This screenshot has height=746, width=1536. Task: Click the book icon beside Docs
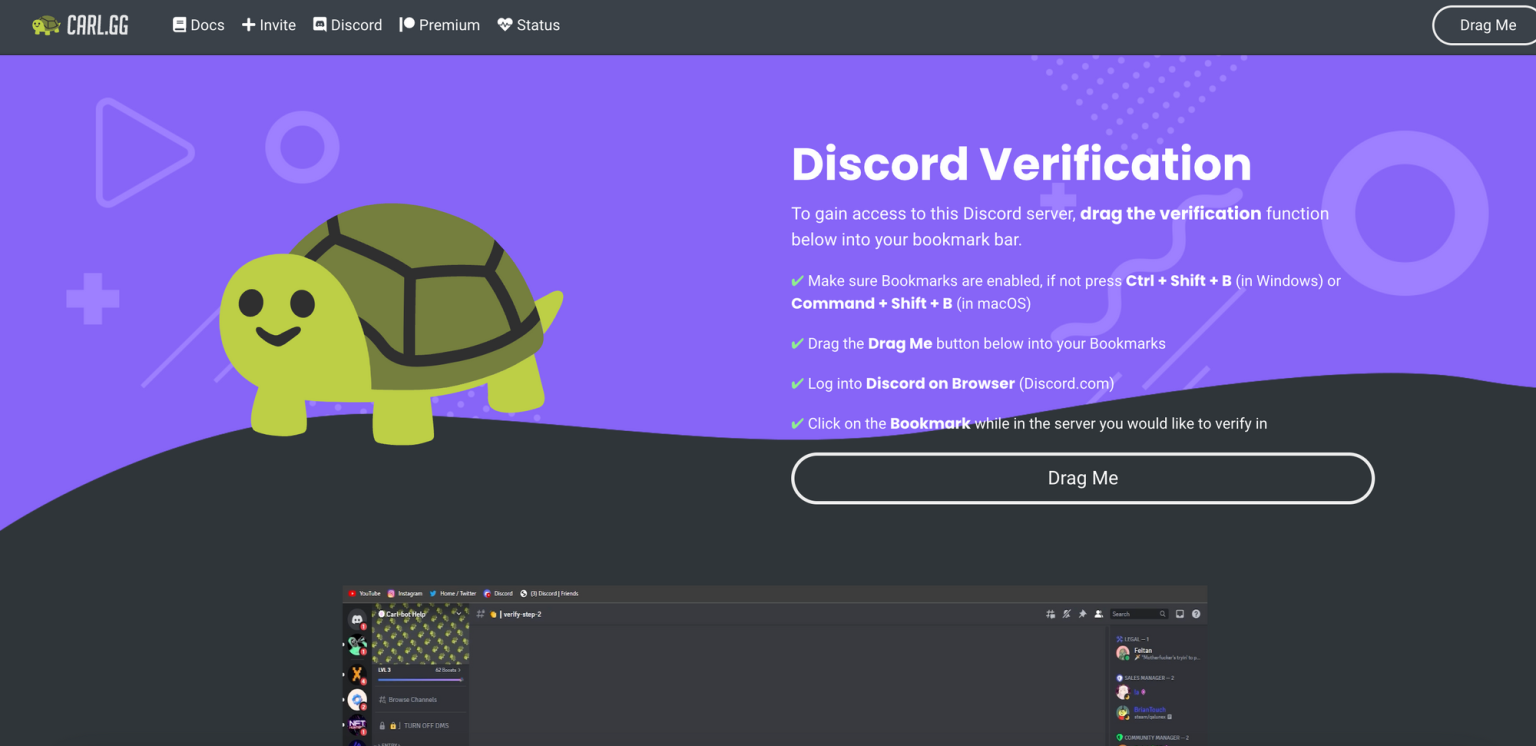[x=180, y=25]
